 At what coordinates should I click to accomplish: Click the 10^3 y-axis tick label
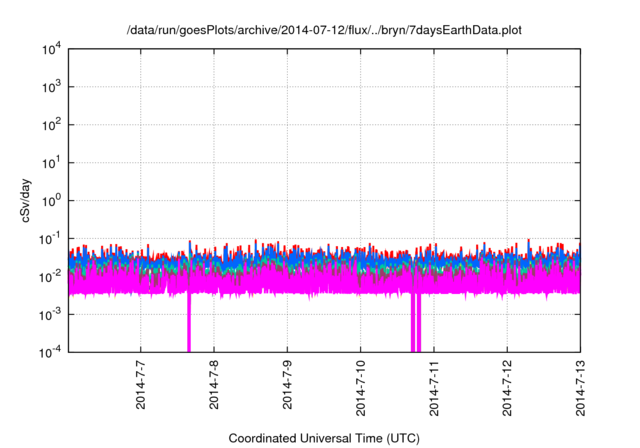[51, 87]
